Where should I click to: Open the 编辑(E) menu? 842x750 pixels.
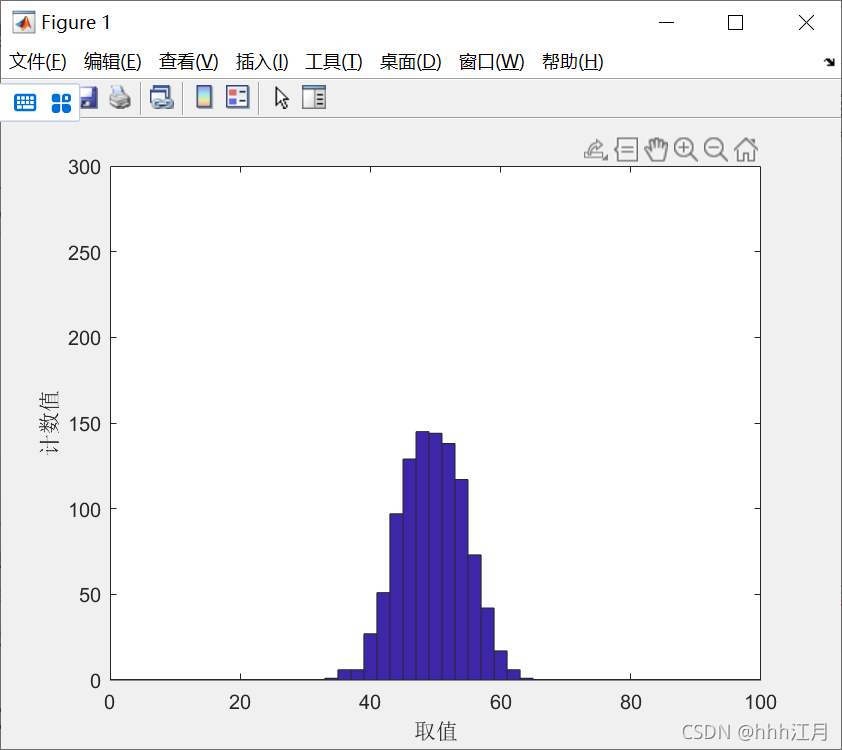(113, 62)
